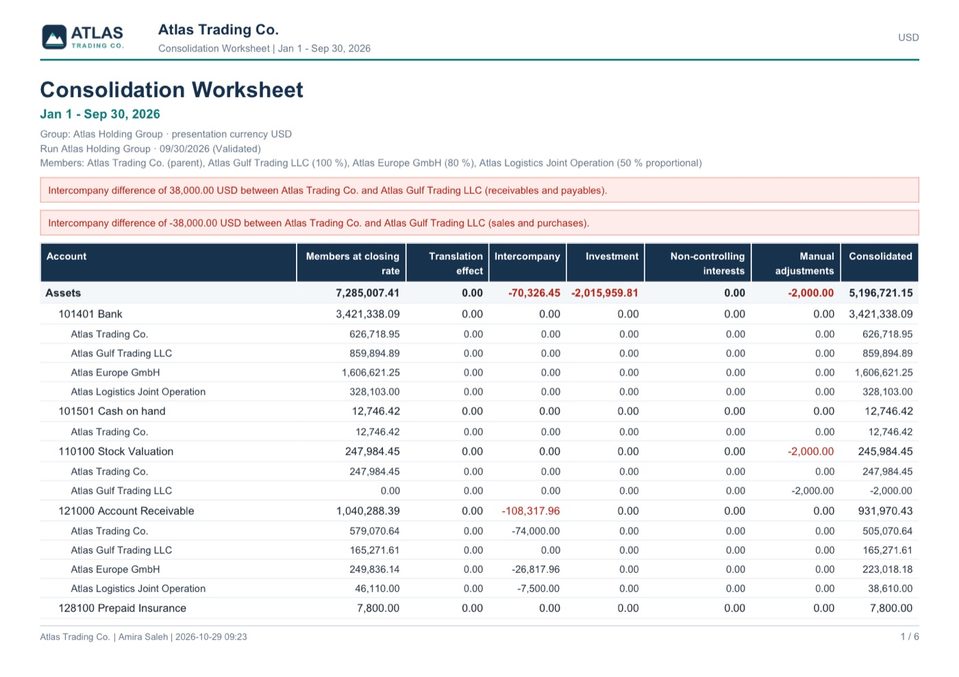The height and width of the screenshot is (677, 959).
Task: Click the red -108,317.96 intercompany value
Action: coord(530,511)
